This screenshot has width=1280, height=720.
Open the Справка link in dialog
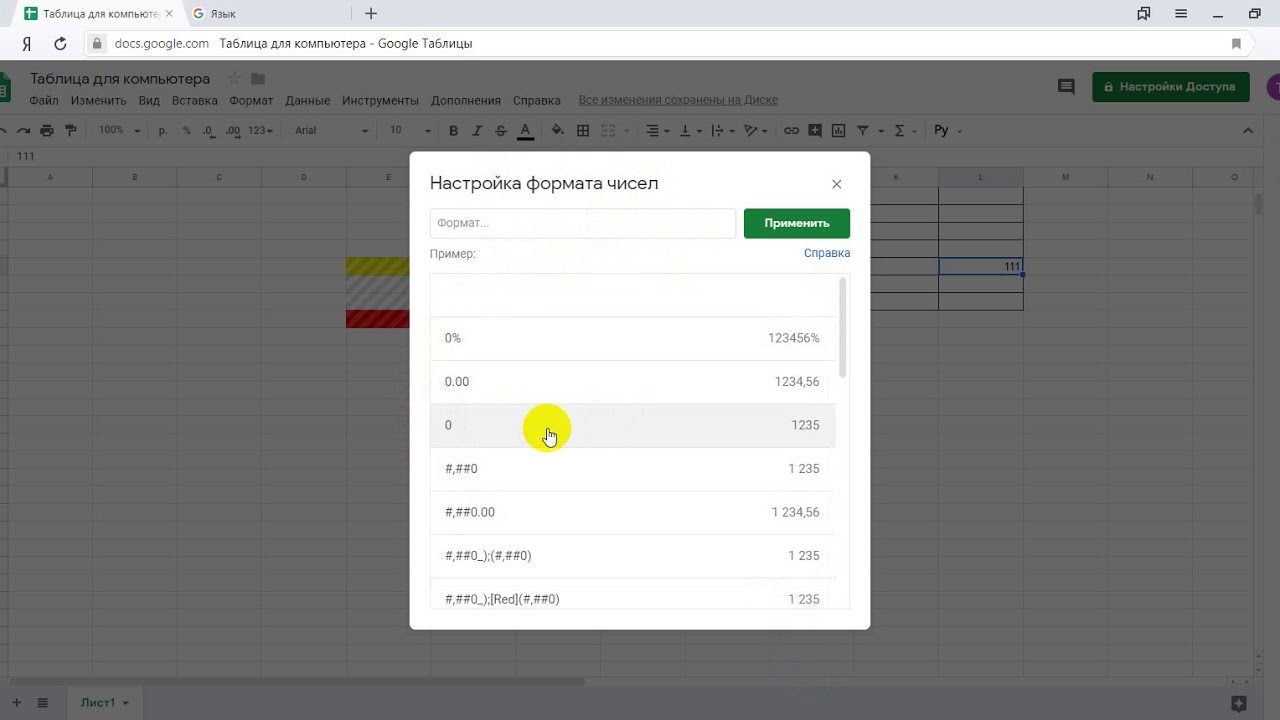pos(827,253)
